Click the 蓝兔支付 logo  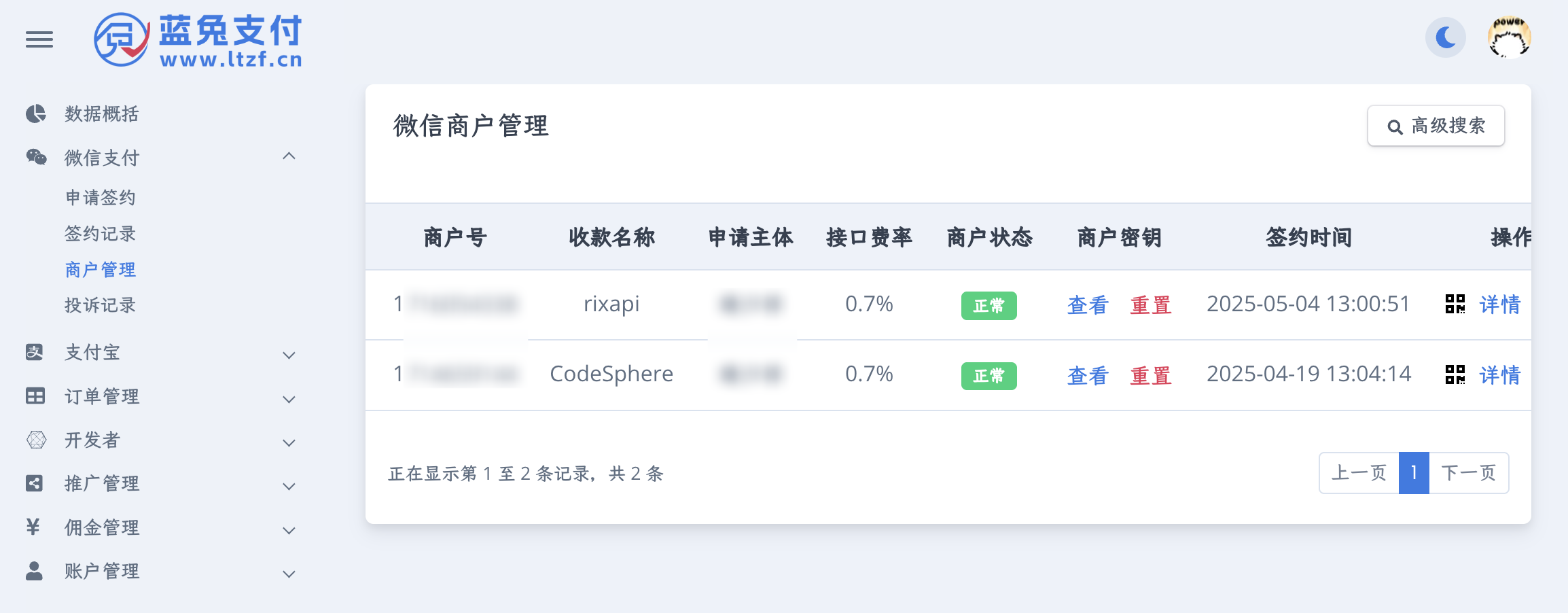198,40
